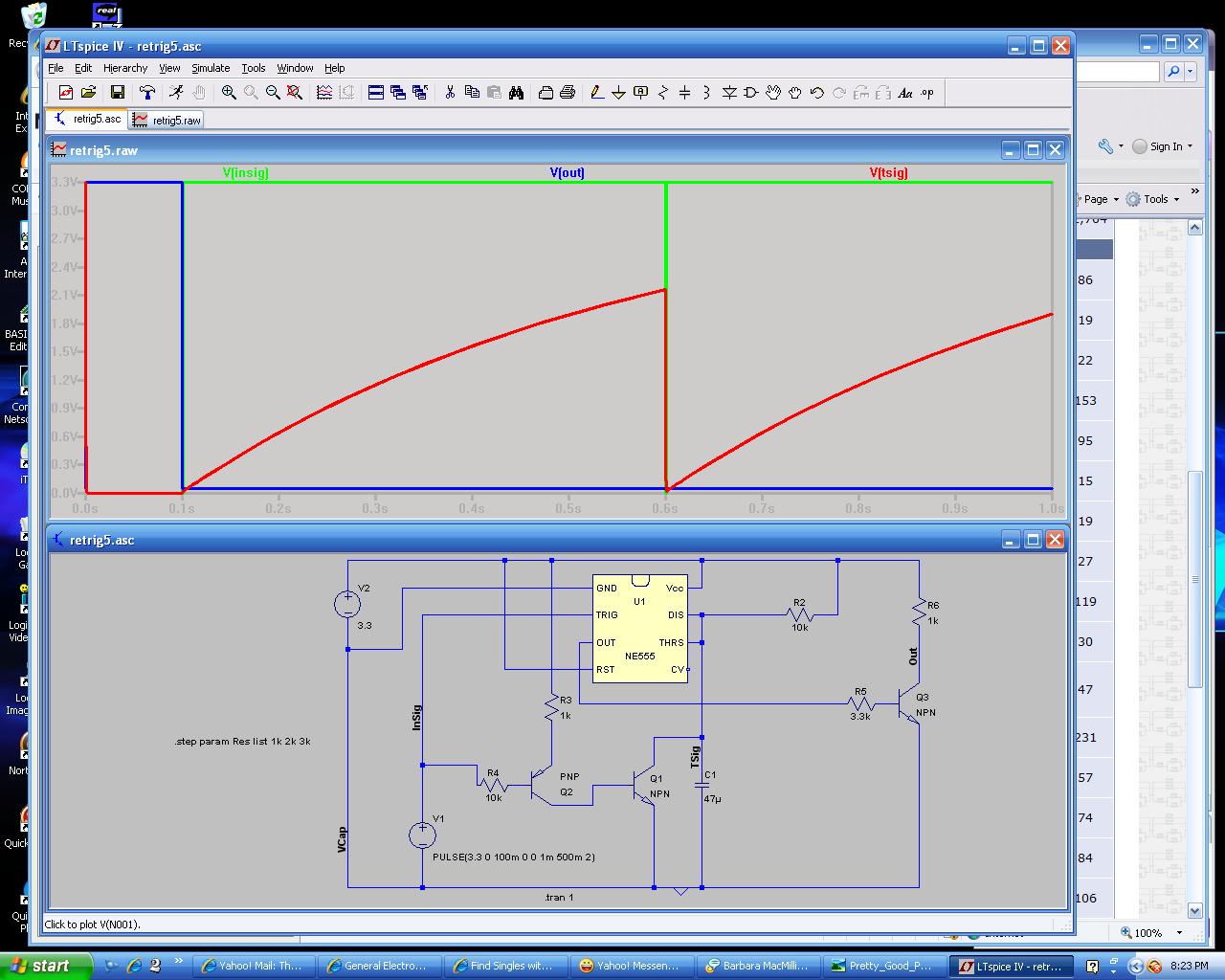Viewport: 1225px width, 980px height.
Task: Run the simulation with the running man icon
Action: [x=176, y=93]
